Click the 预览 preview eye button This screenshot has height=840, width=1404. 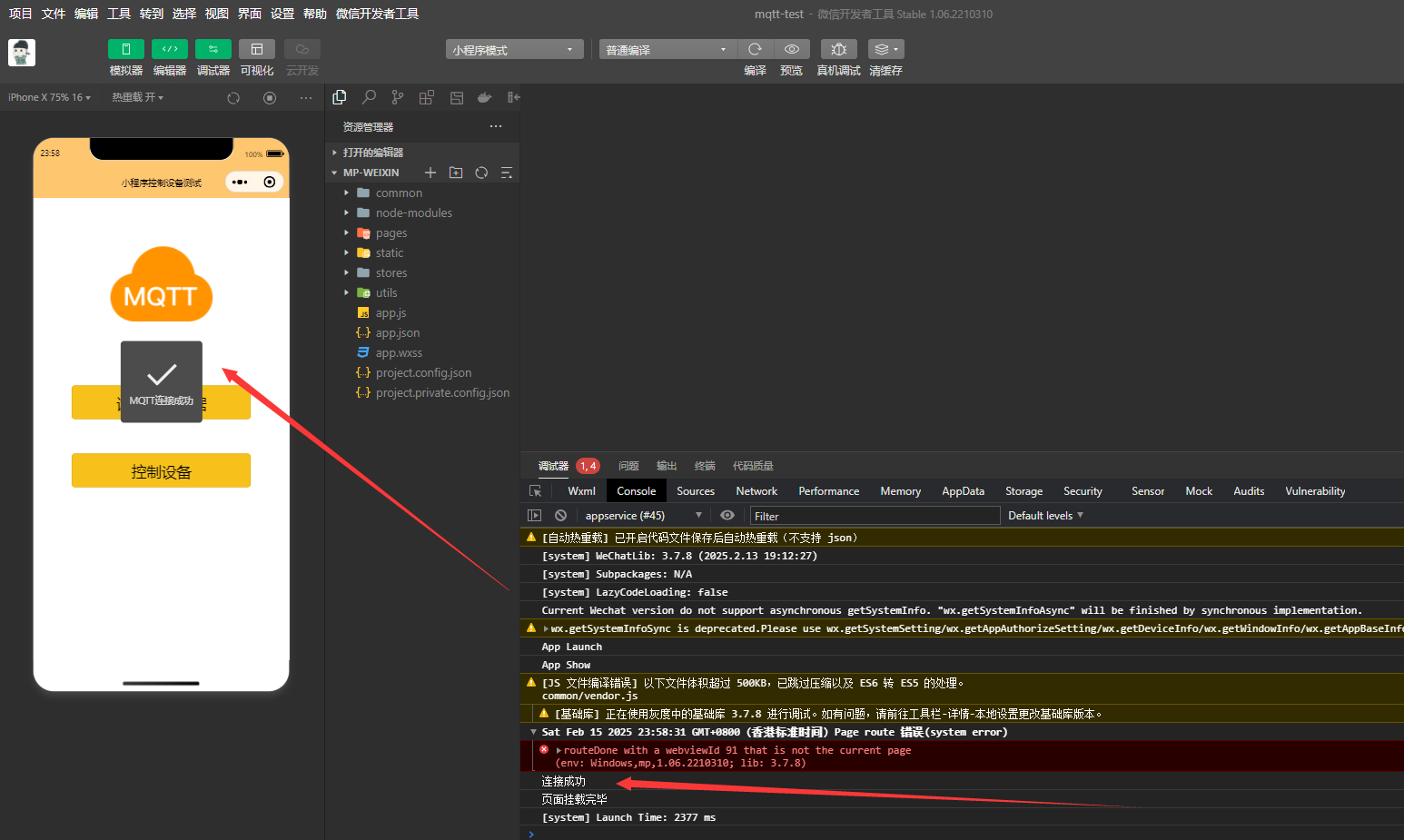tap(792, 49)
